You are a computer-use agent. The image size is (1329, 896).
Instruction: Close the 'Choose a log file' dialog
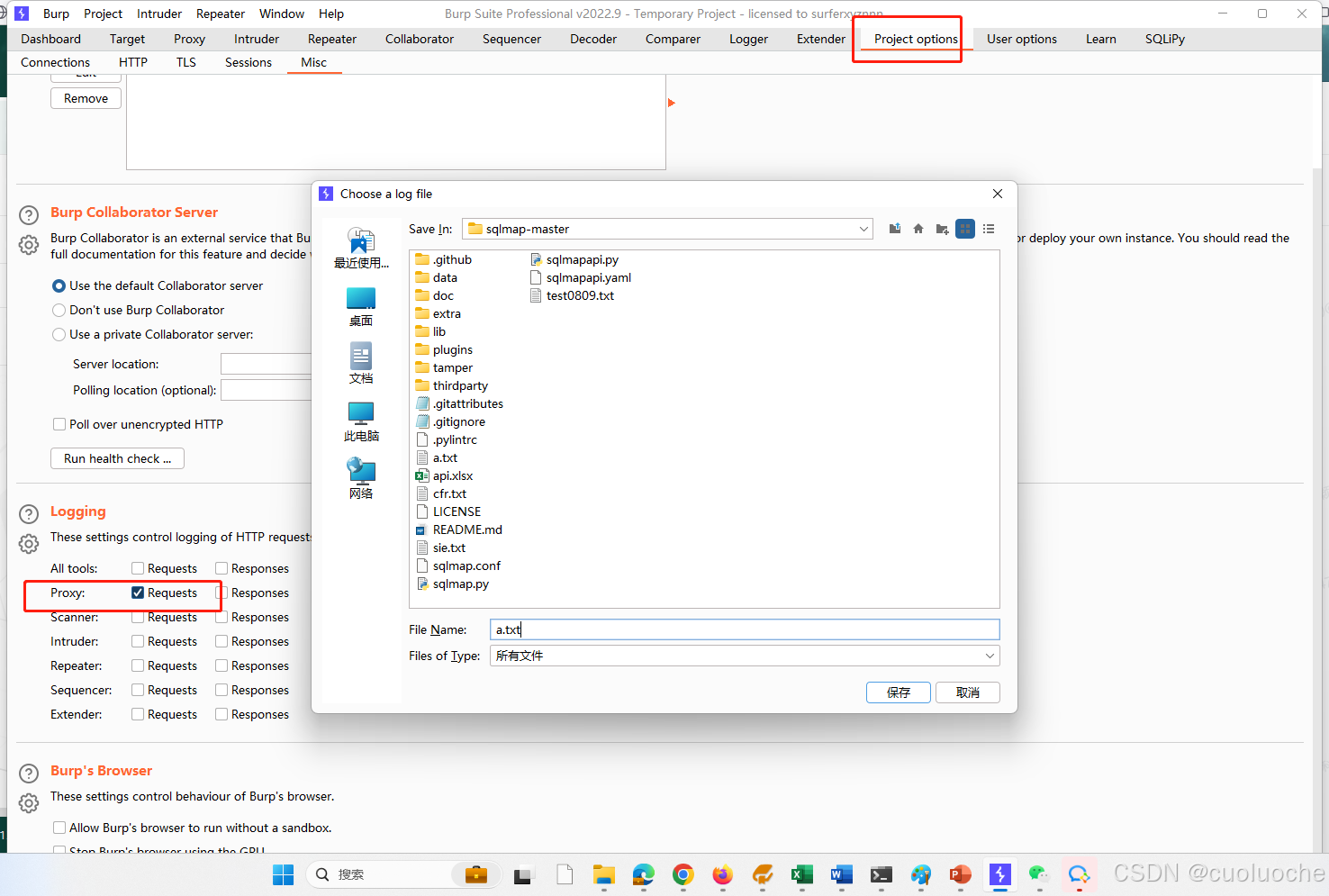pyautogui.click(x=998, y=194)
